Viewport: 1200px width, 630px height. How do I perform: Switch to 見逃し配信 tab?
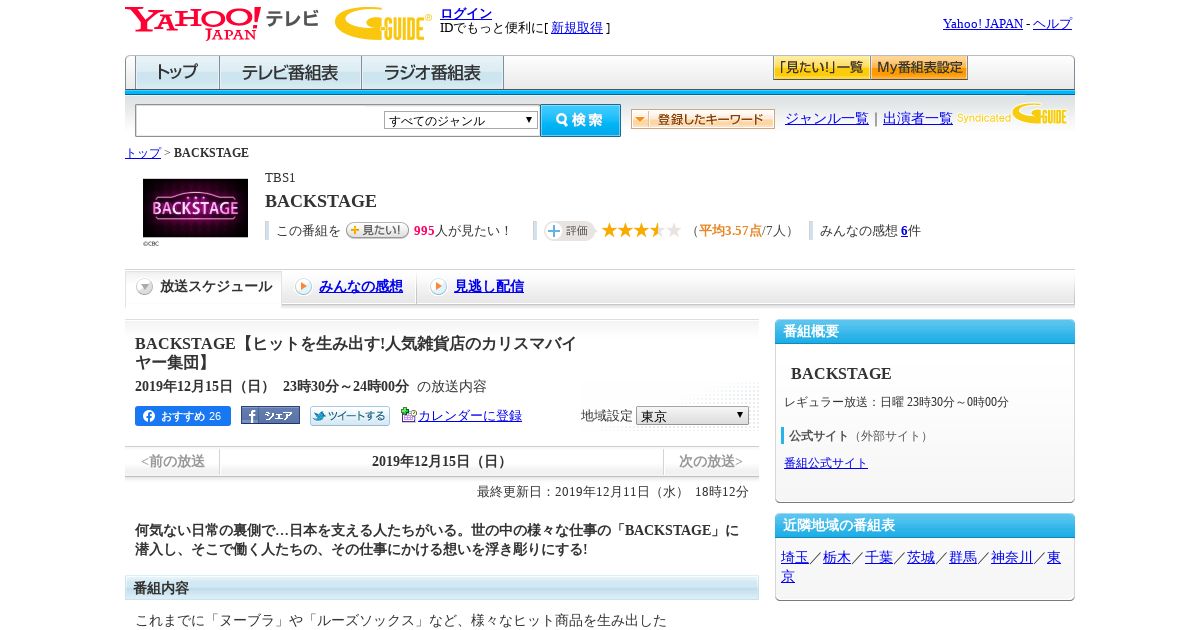pyautogui.click(x=488, y=286)
